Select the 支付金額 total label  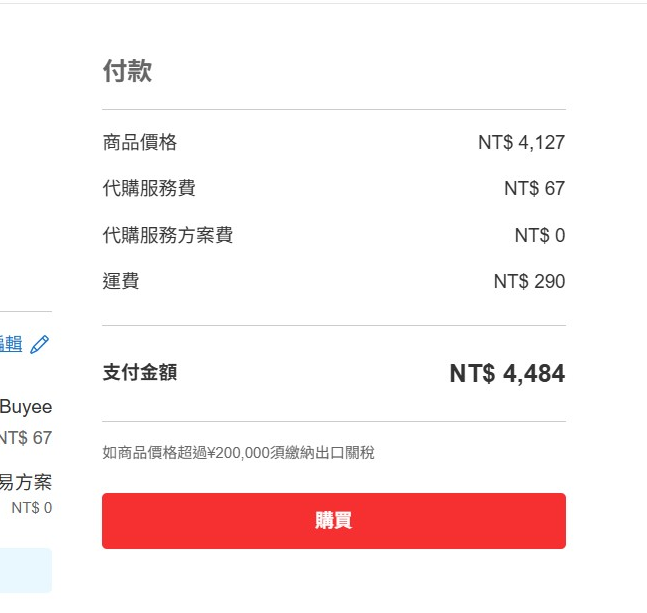pyautogui.click(x=140, y=372)
